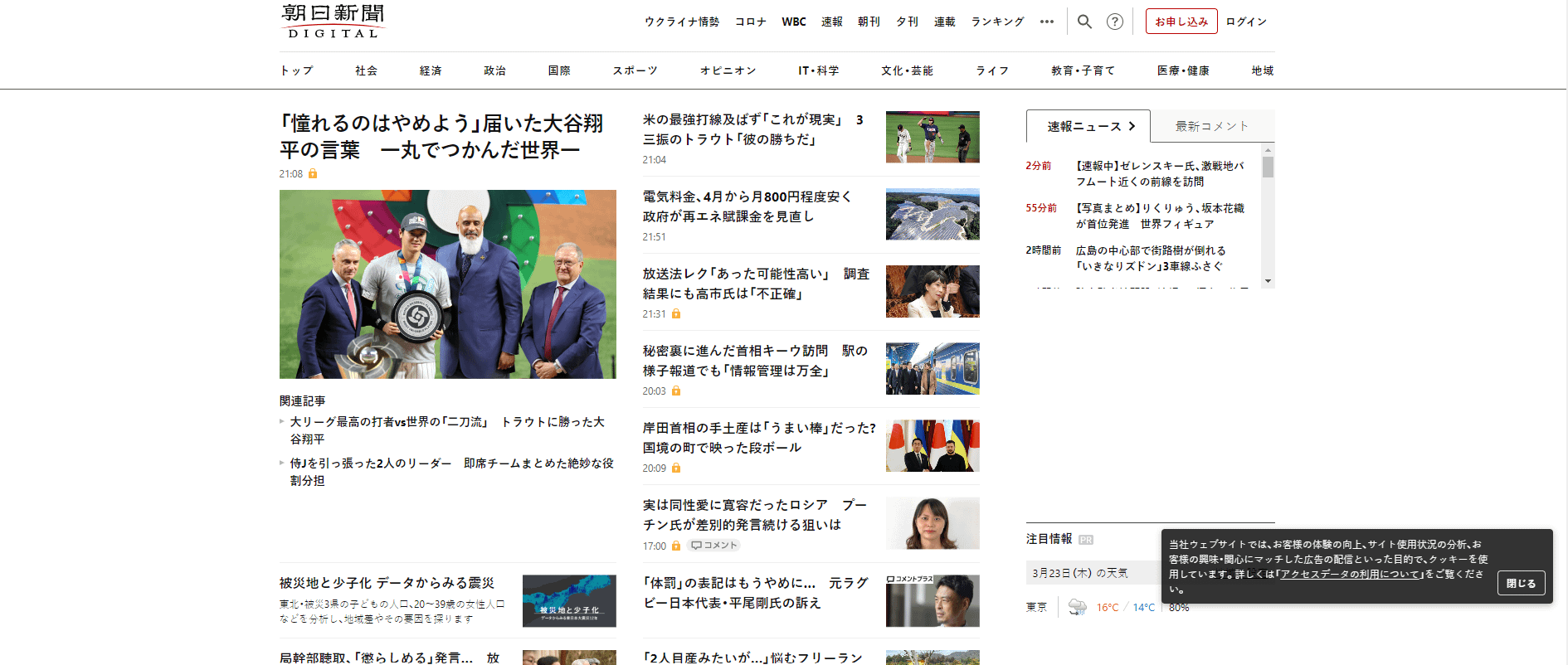Open the 速報 header link
This screenshot has width=1568, height=665.
tap(832, 22)
